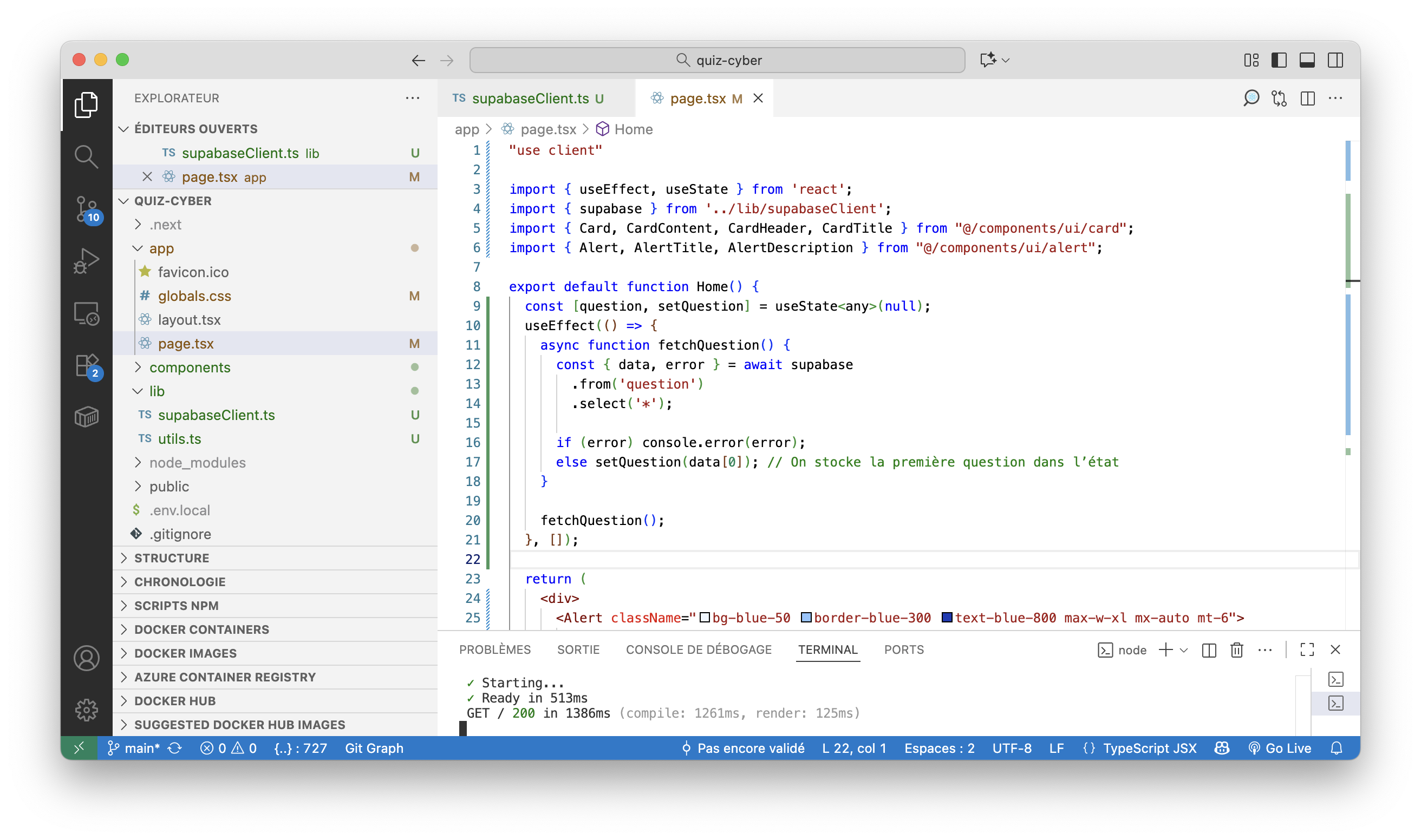Create a new terminal with the plus icon

(1166, 650)
